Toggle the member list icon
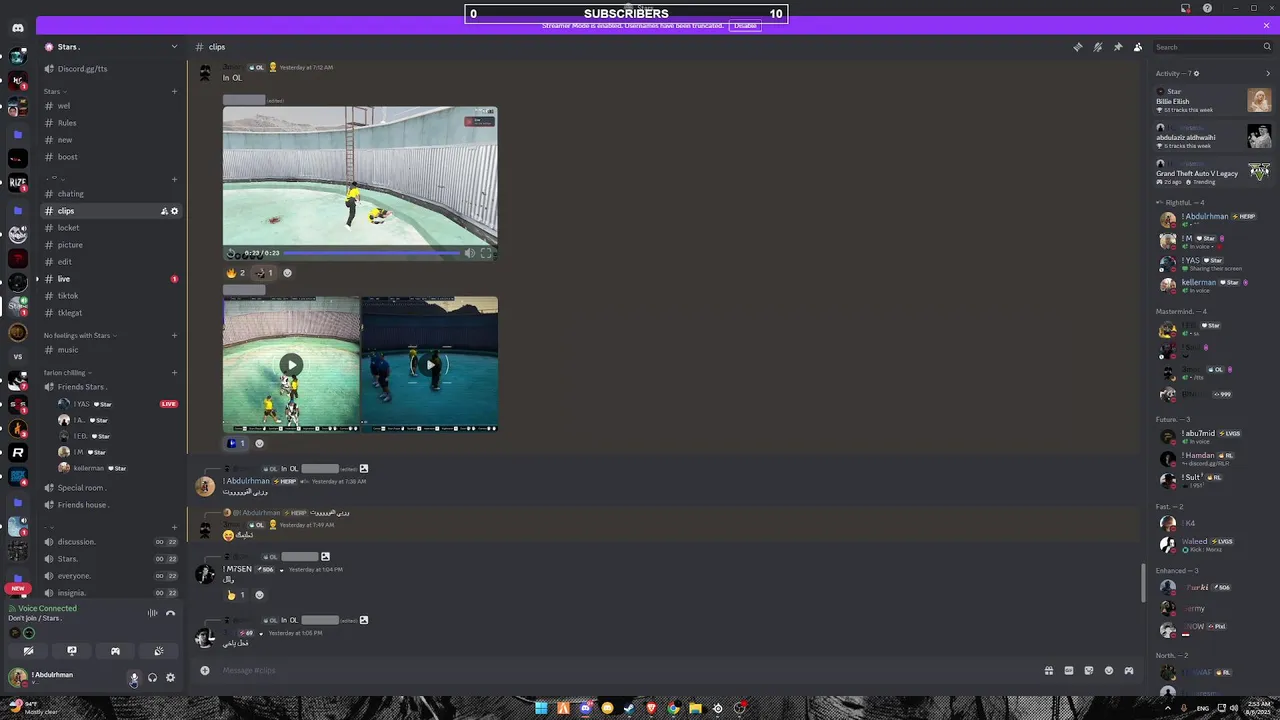 (x=1137, y=47)
